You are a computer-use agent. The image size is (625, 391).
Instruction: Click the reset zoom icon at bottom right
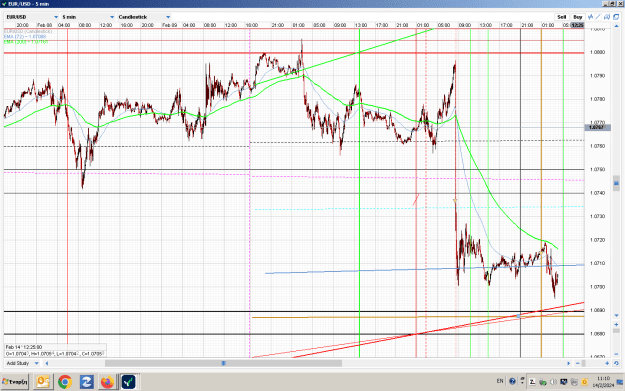(x=616, y=363)
